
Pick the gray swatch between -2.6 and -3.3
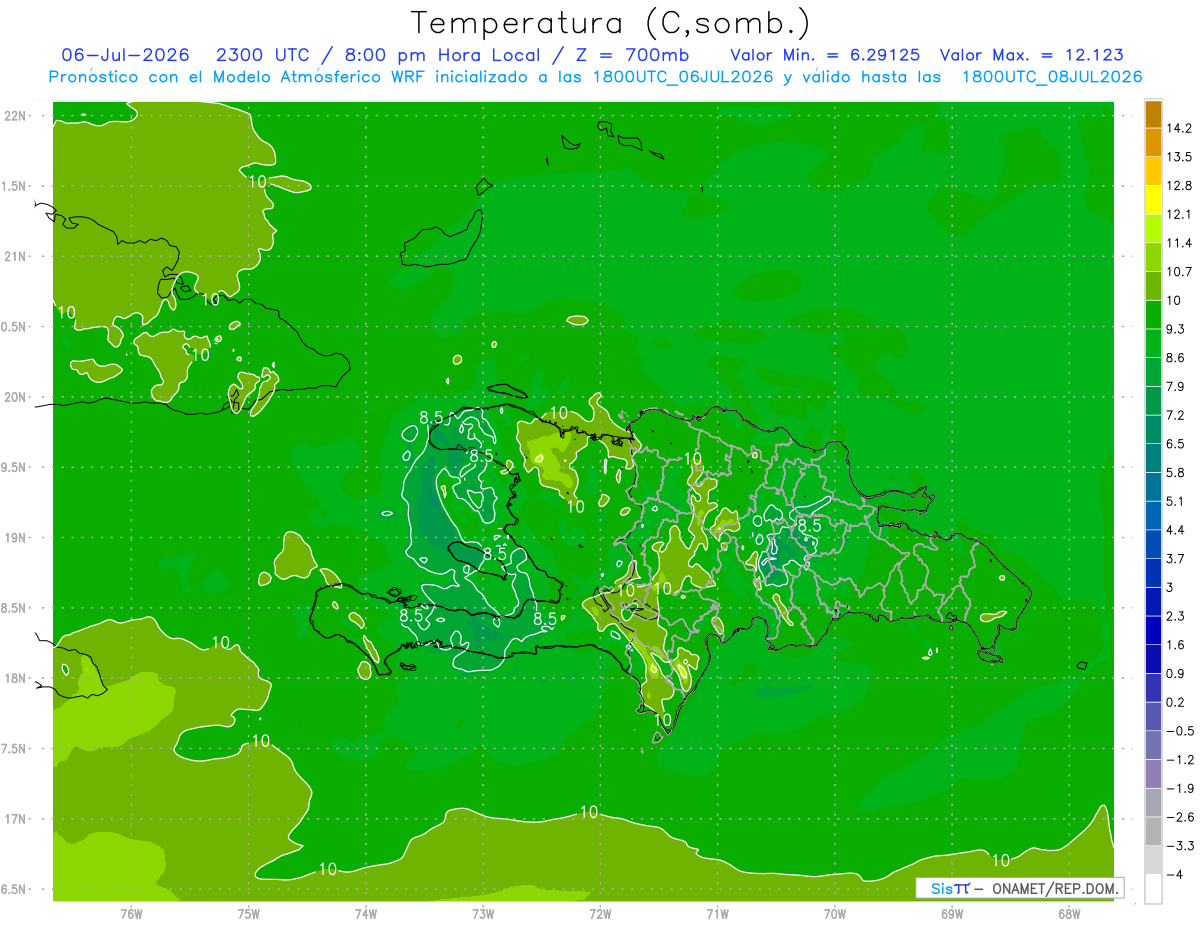pyautogui.click(x=1153, y=831)
